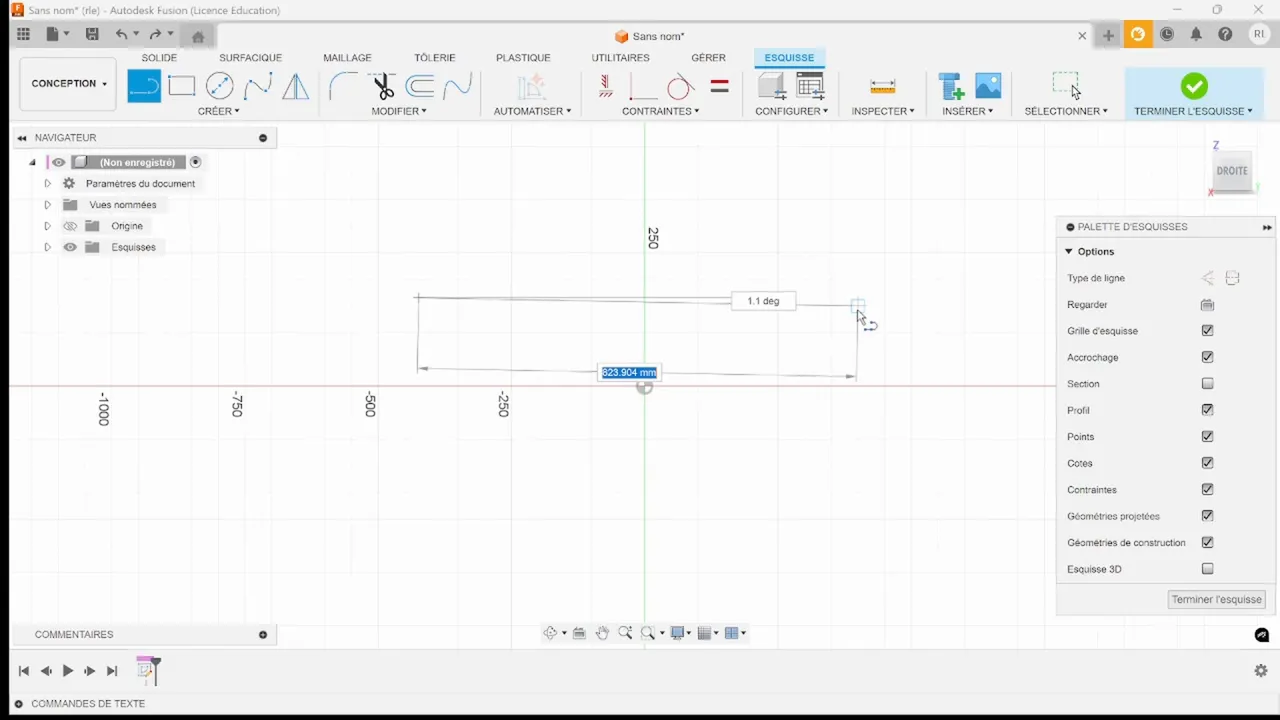Open the CONTRAINTES dropdown menu

tap(660, 111)
